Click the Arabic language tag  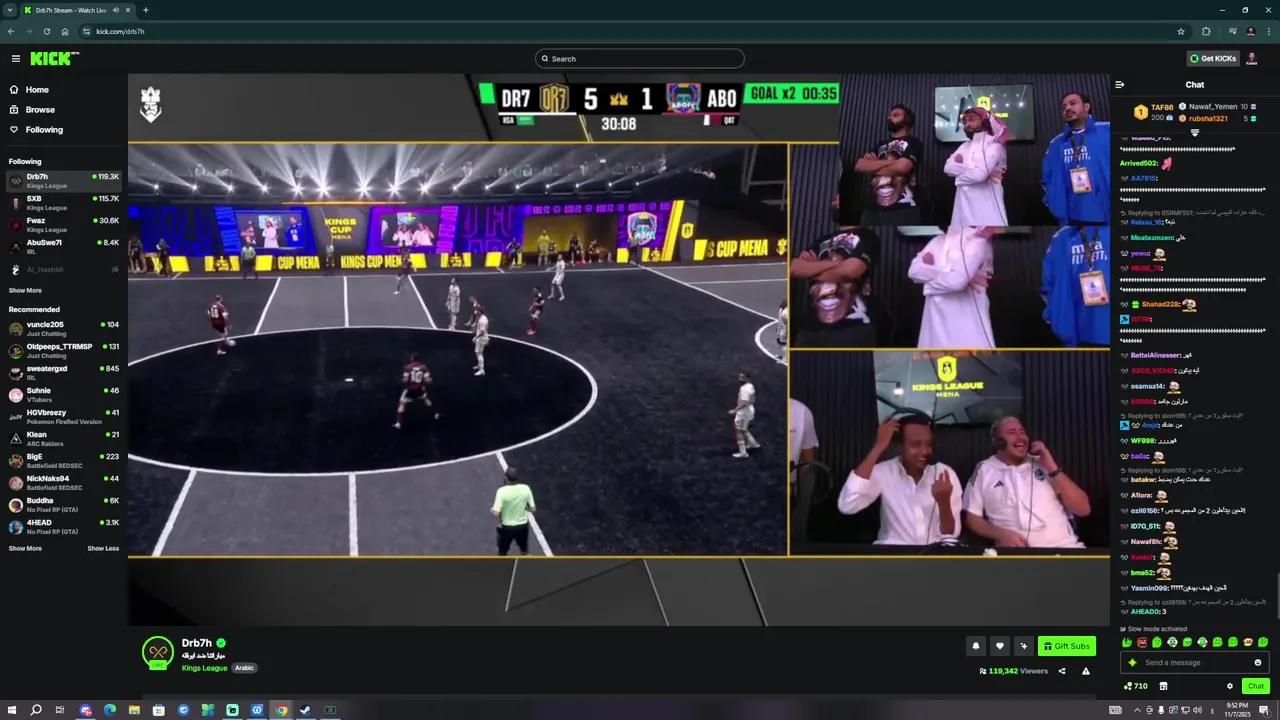(x=245, y=668)
